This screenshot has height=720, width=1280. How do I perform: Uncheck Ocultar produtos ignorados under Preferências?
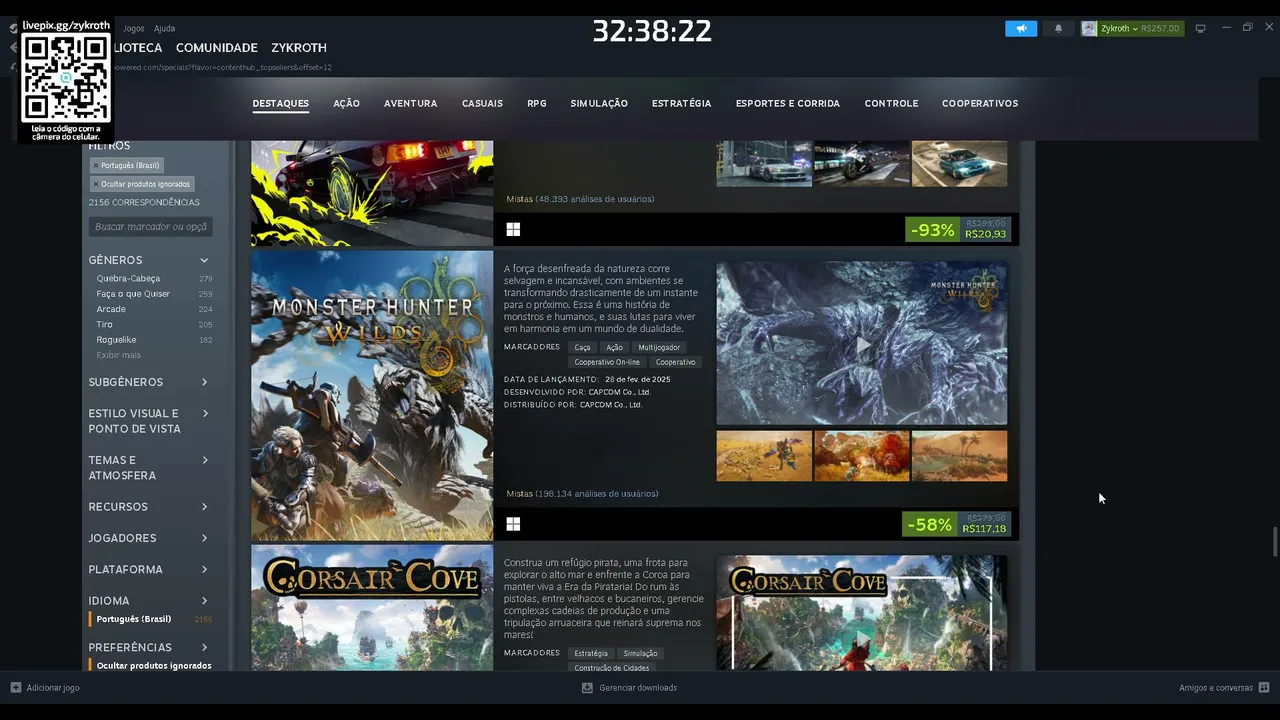pyautogui.click(x=151, y=665)
